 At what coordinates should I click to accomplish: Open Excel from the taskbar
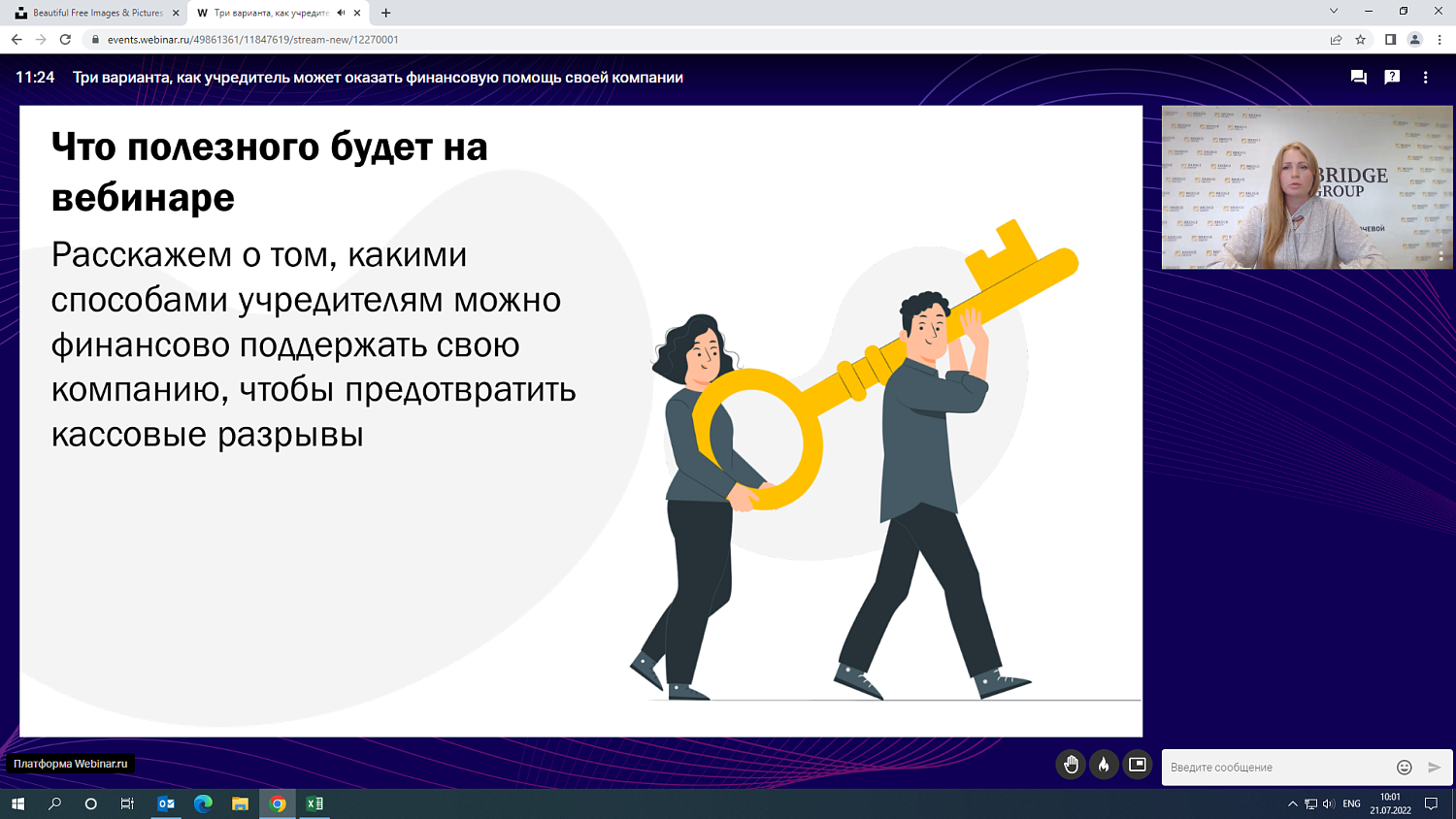[313, 803]
